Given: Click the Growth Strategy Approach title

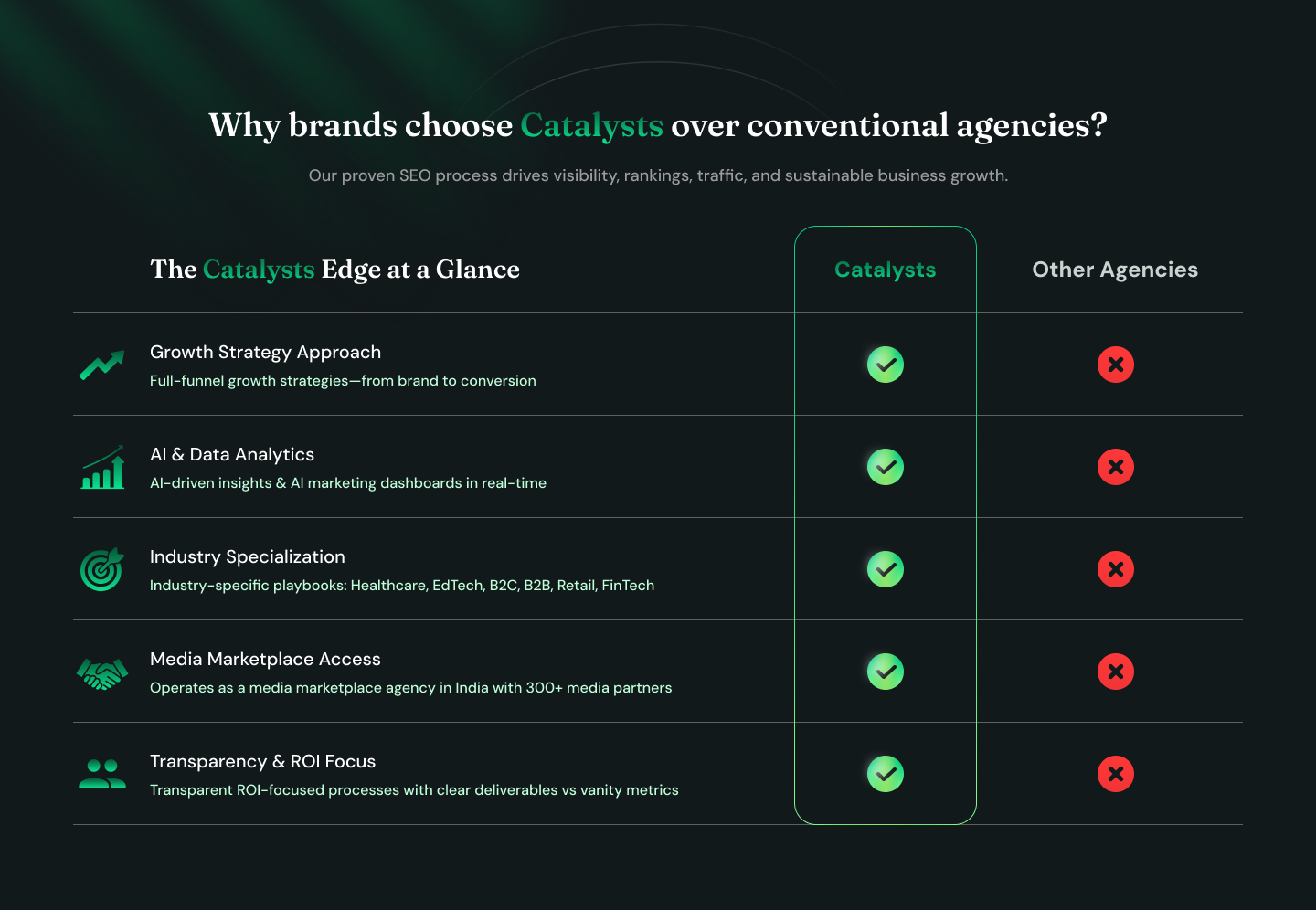Looking at the screenshot, I should click(x=265, y=352).
